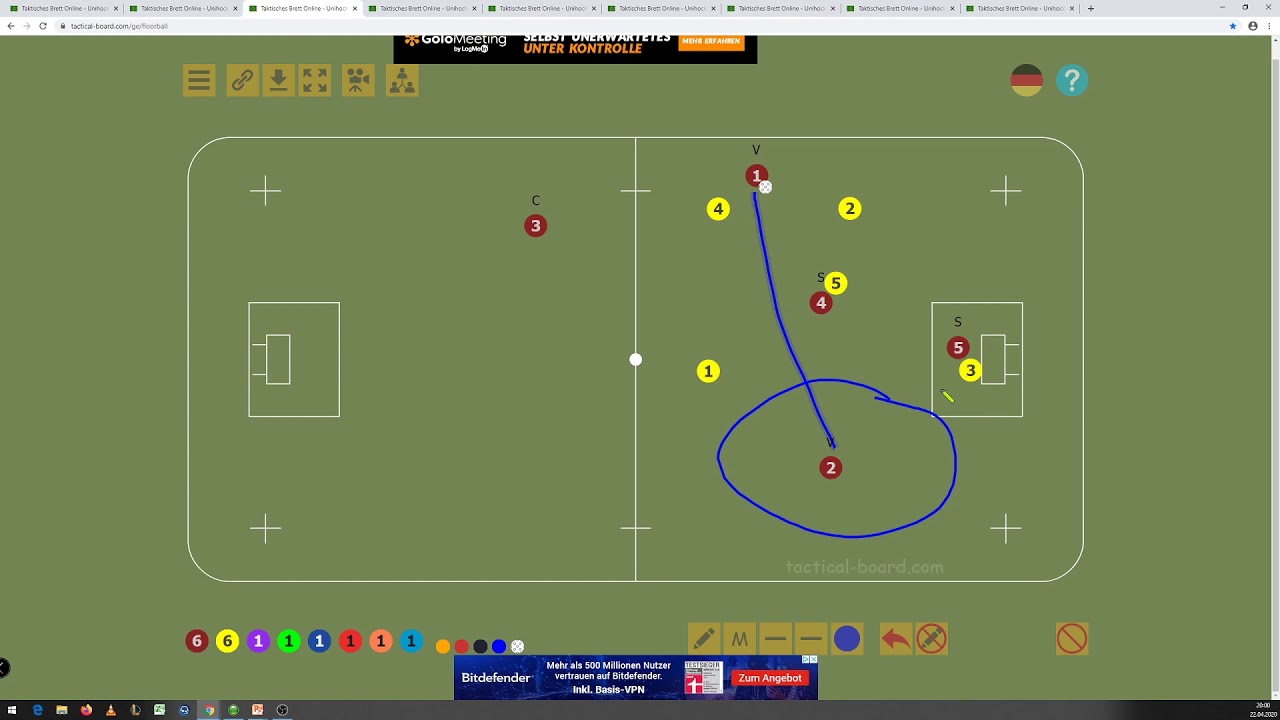Open the Chrome profile avatar icon
Screen dimensions: 1280x720
pyautogui.click(x=1253, y=26)
